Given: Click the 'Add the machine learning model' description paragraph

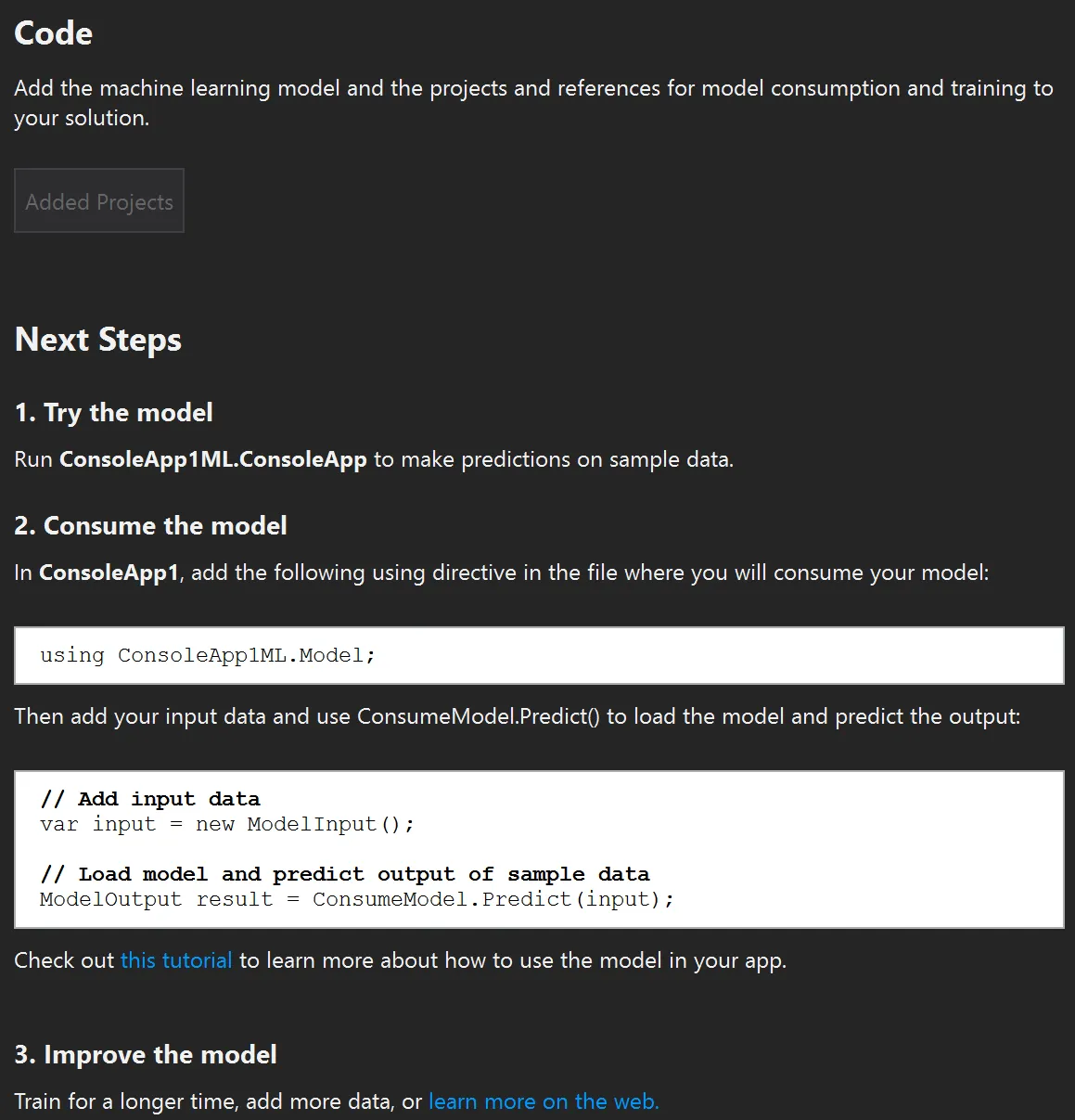Looking at the screenshot, I should point(533,103).
